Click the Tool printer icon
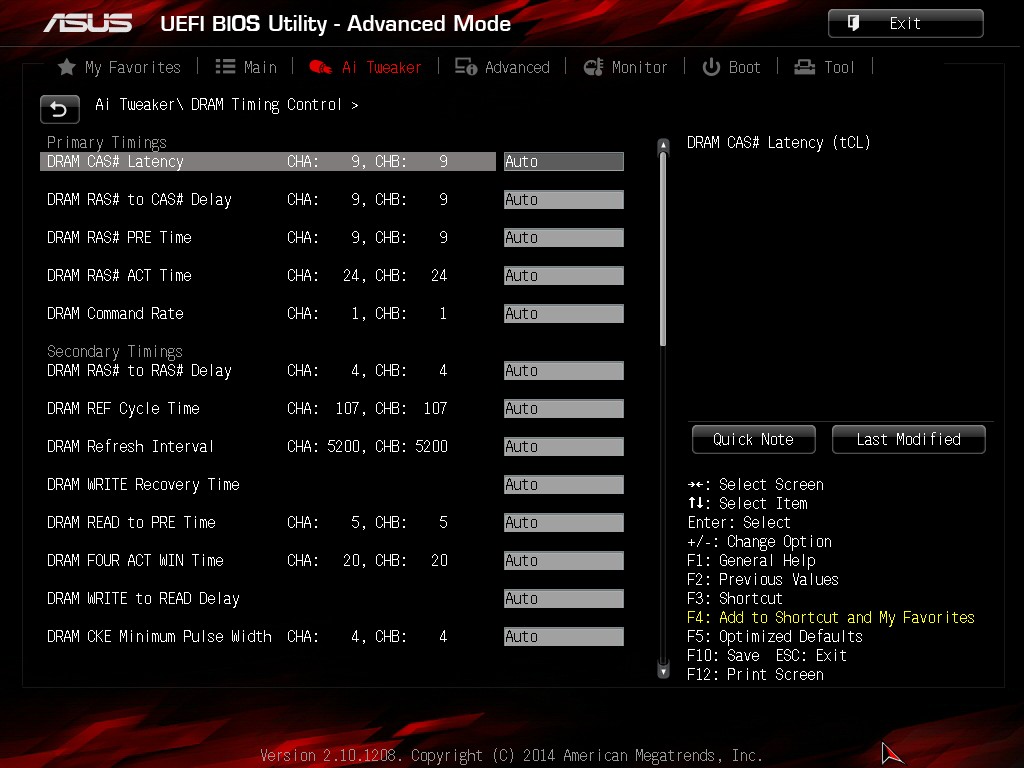The height and width of the screenshot is (768, 1024). pos(804,67)
